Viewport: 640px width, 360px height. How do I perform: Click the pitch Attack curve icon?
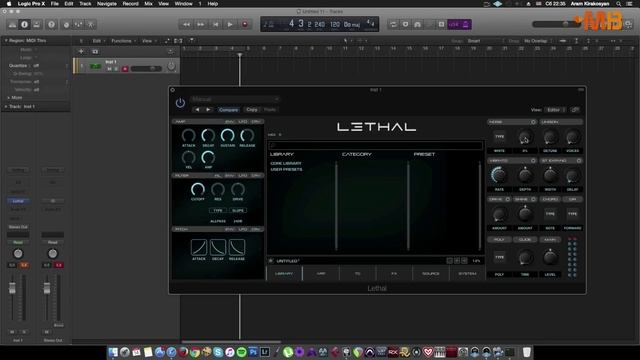[199, 247]
